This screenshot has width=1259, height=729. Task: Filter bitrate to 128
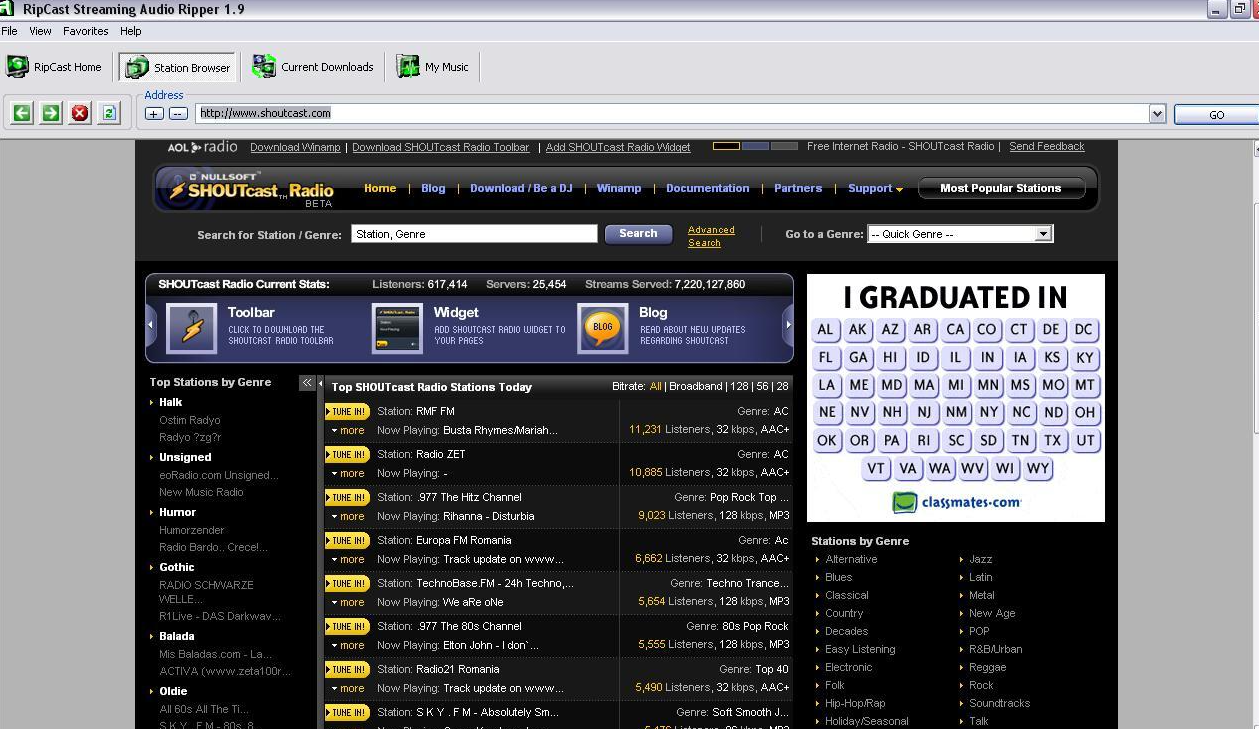pos(739,386)
